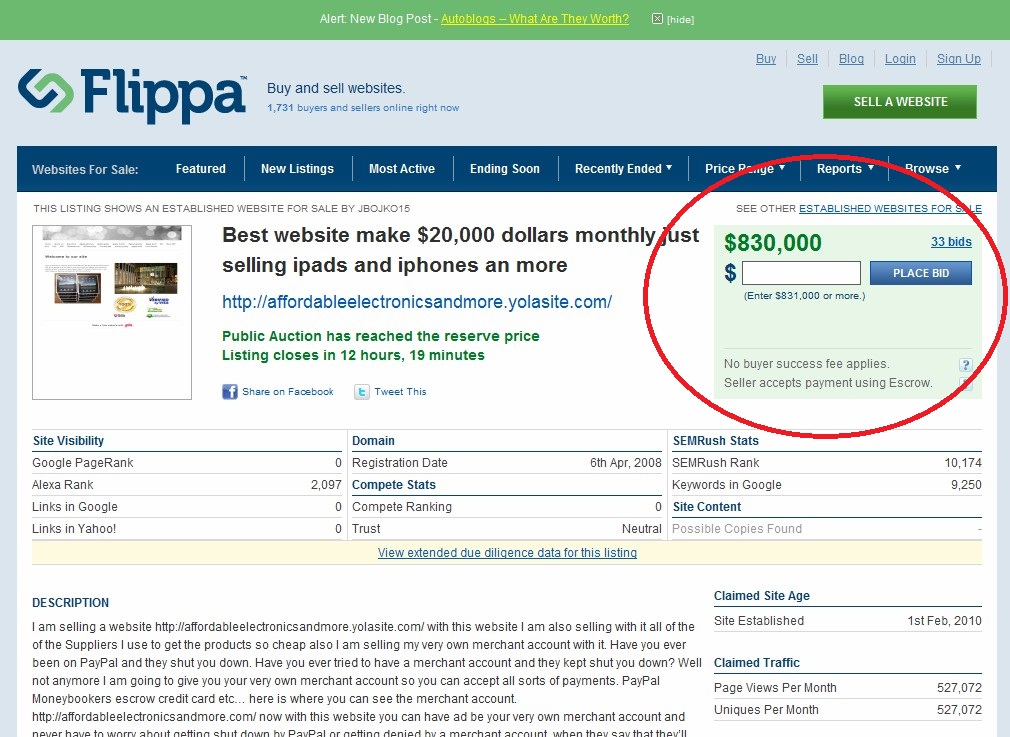The image size is (1010, 737).
Task: Click the Google PageRank row
Action: click(x=187, y=463)
